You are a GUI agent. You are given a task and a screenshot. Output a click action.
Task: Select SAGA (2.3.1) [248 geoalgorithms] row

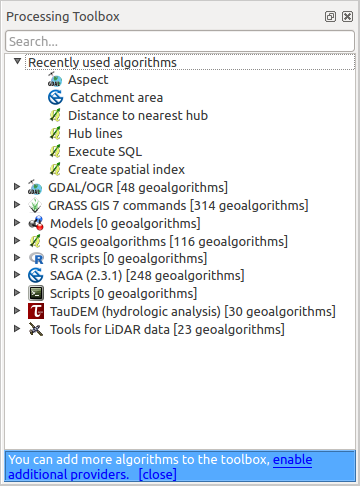147,276
